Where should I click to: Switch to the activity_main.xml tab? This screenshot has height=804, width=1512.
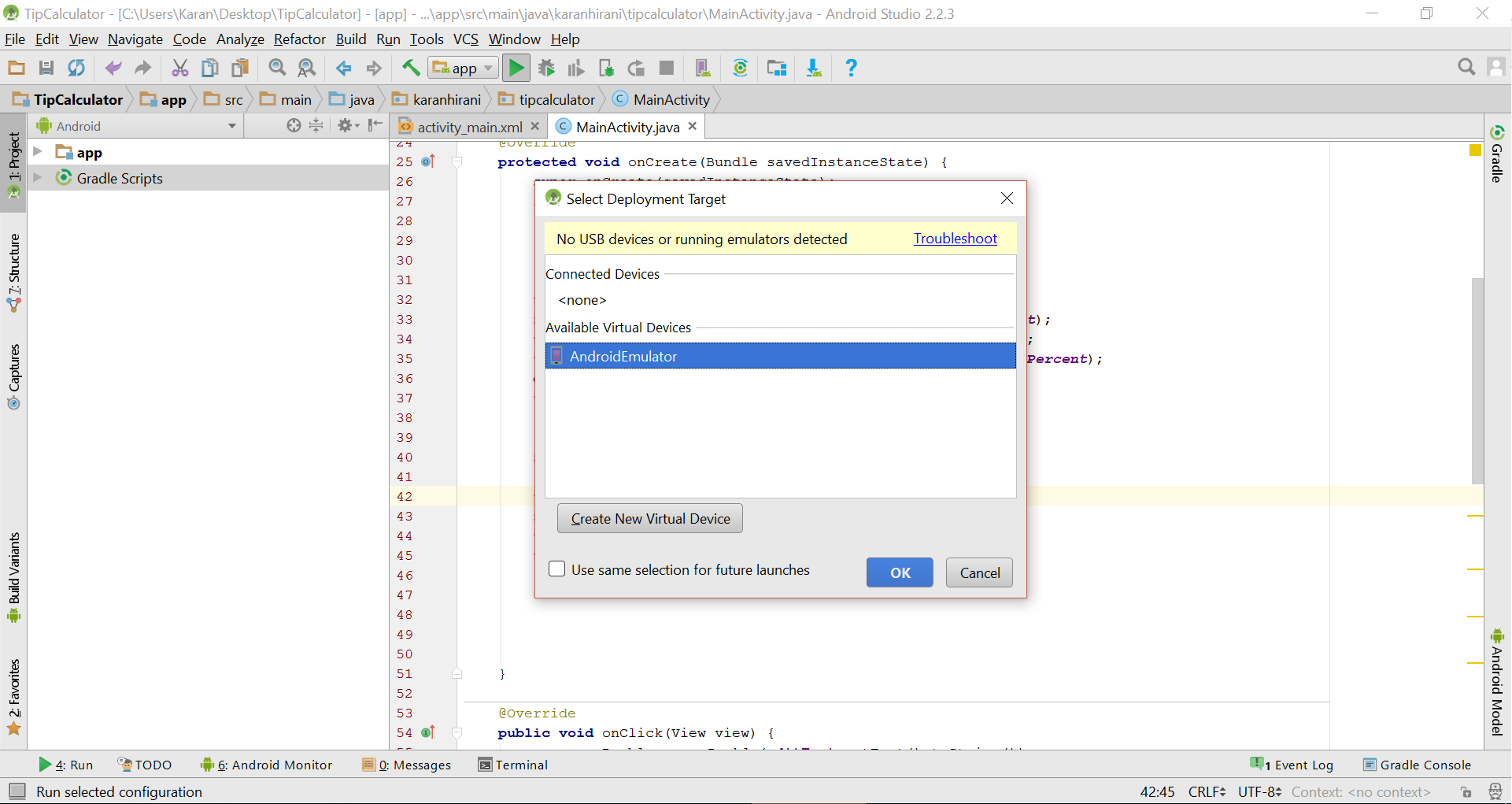pos(470,127)
